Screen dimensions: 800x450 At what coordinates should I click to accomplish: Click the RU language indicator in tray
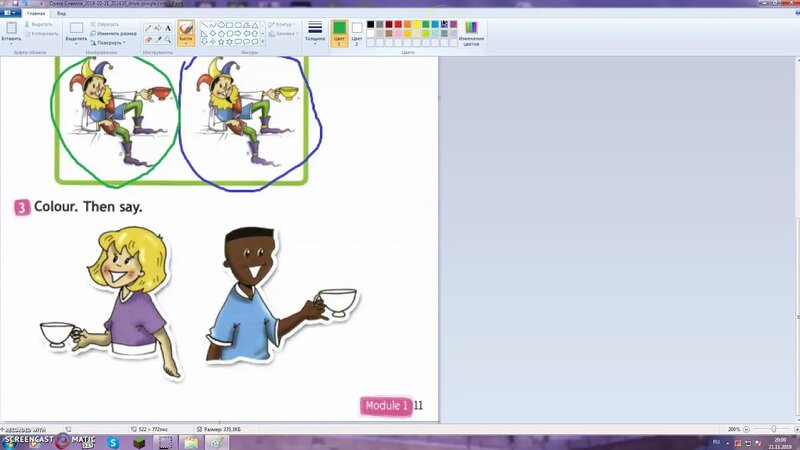(716, 442)
